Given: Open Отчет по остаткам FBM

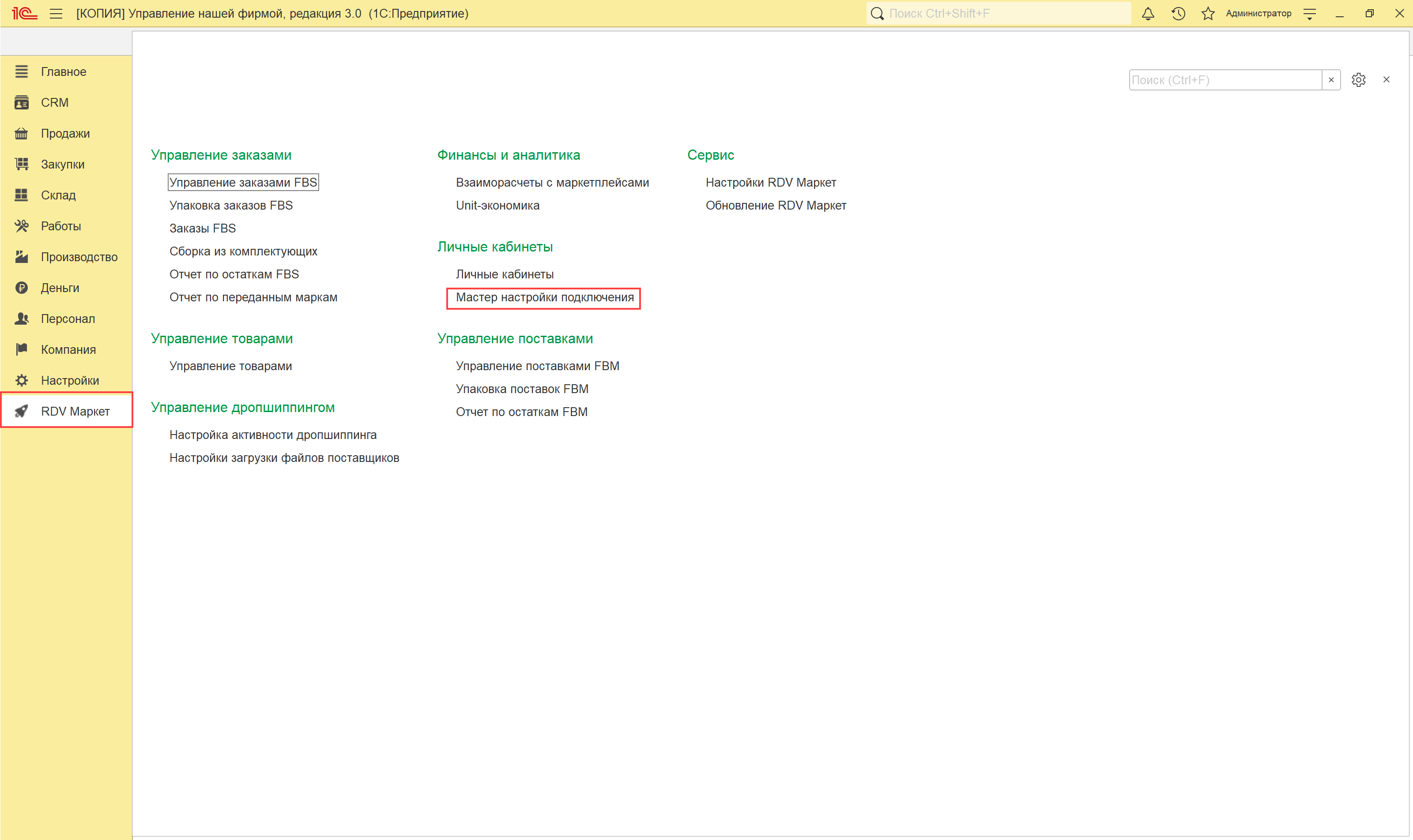Looking at the screenshot, I should pos(522,412).
